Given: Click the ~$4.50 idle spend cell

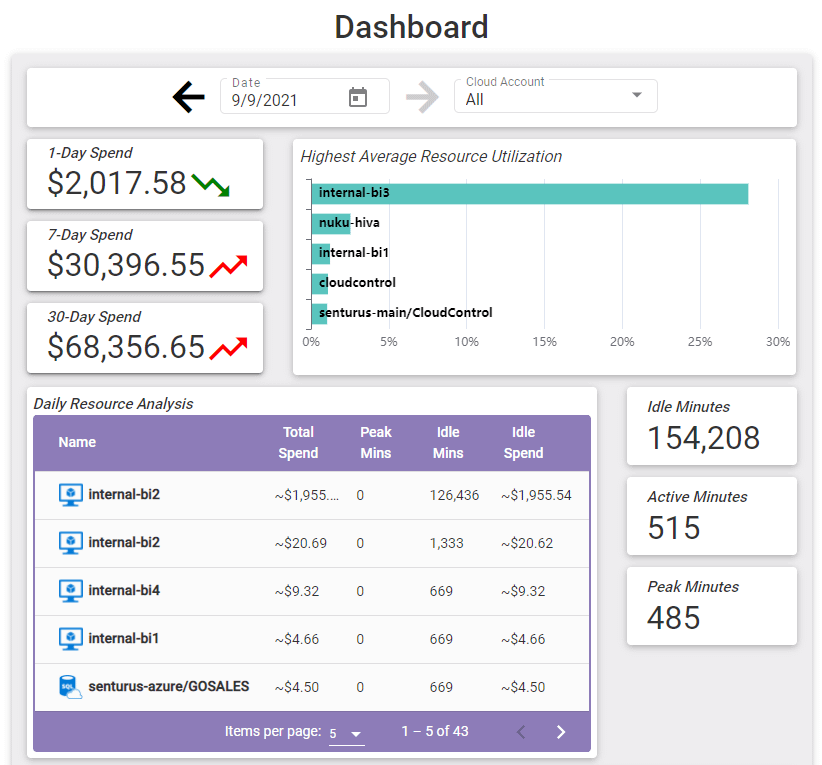Looking at the screenshot, I should click(x=523, y=687).
